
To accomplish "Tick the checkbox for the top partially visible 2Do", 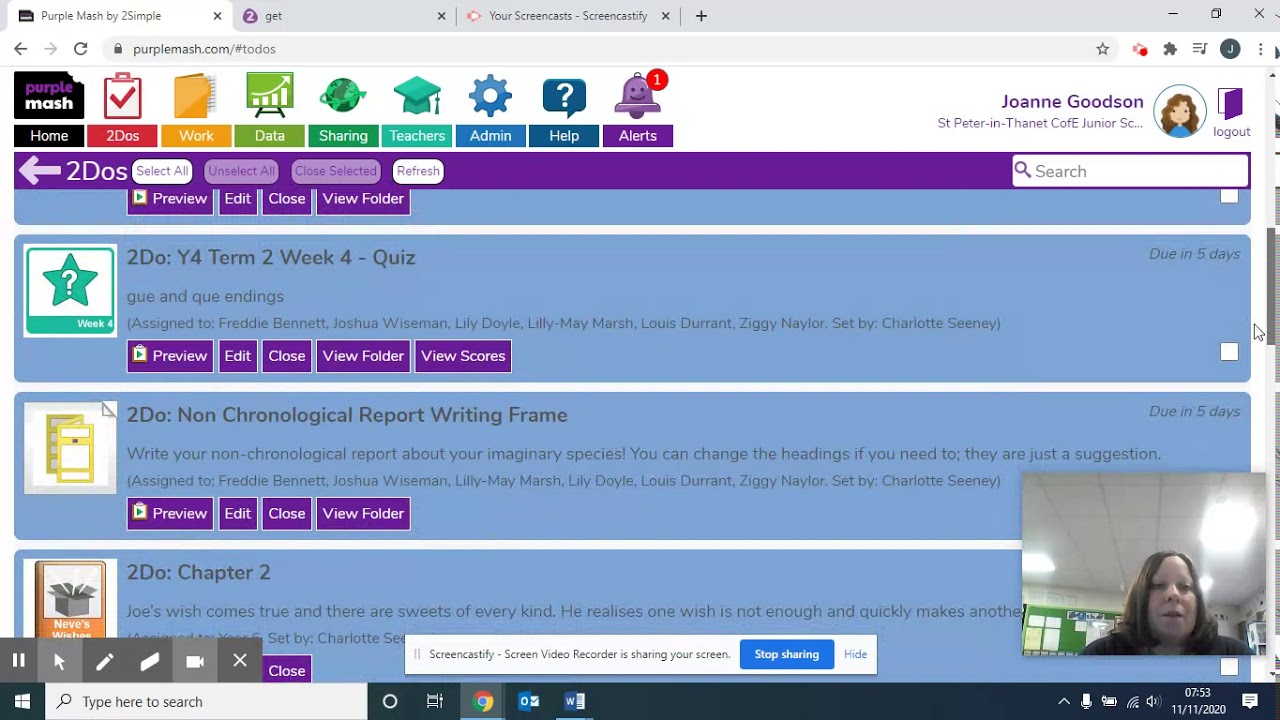I will [x=1229, y=196].
